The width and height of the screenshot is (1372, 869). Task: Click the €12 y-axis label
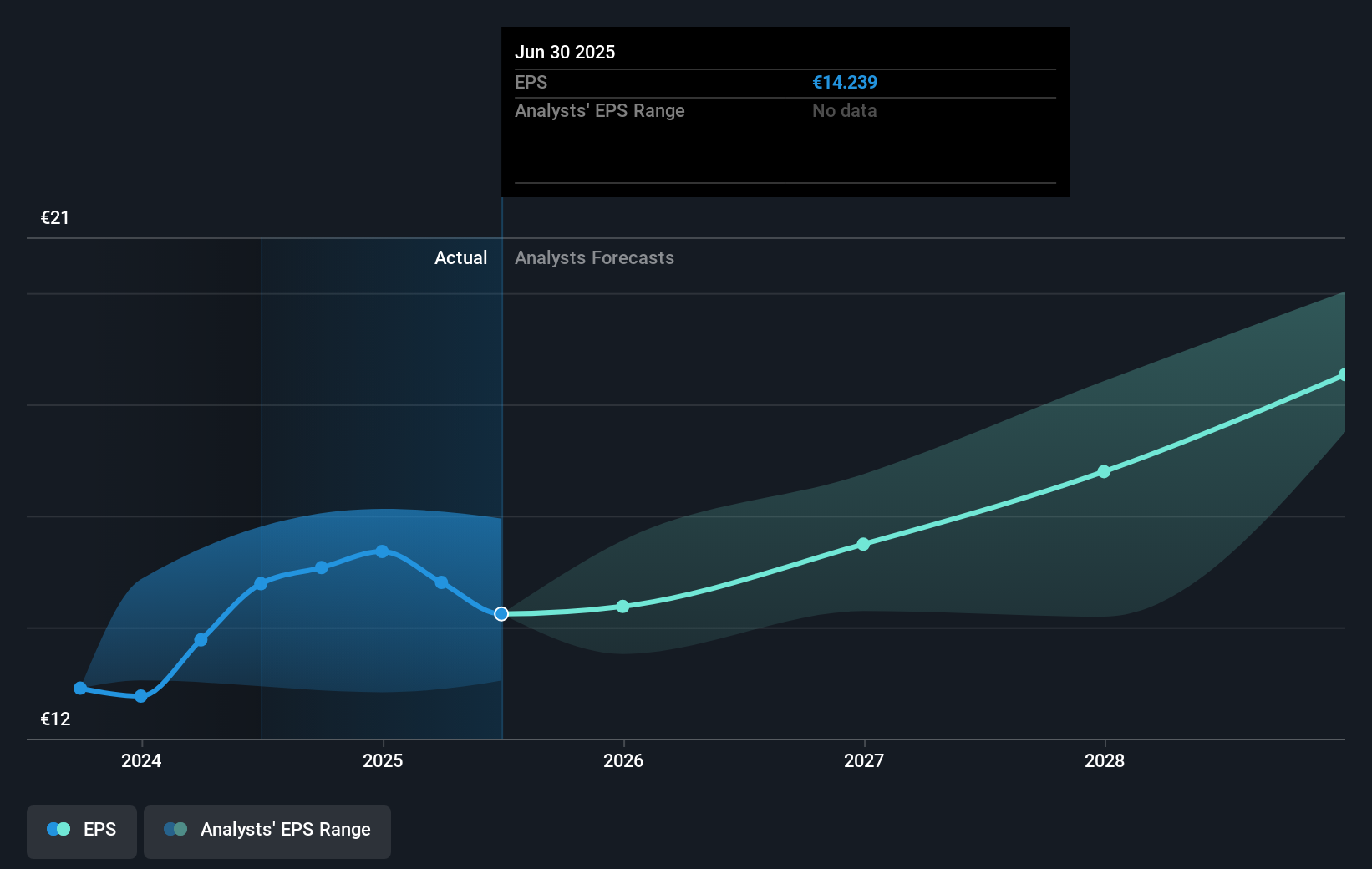55,719
